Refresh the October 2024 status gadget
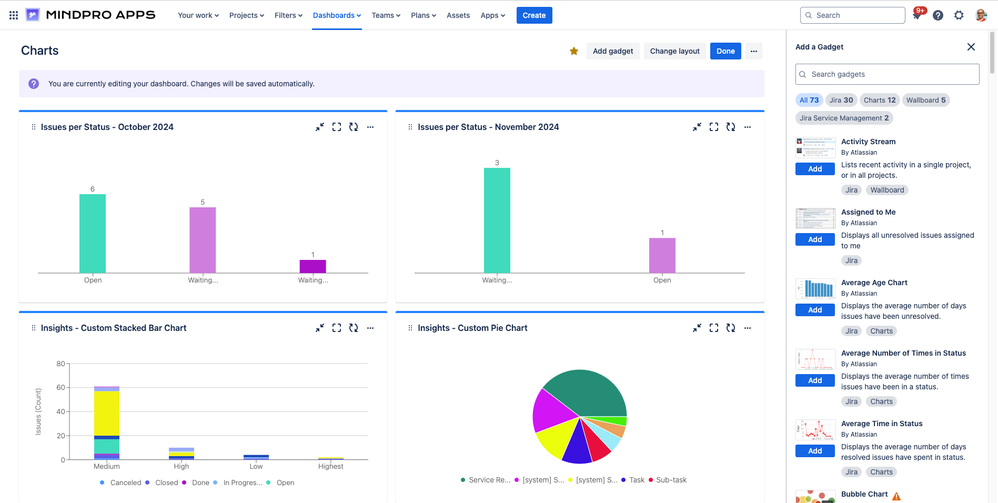This screenshot has width=998, height=503. [353, 127]
